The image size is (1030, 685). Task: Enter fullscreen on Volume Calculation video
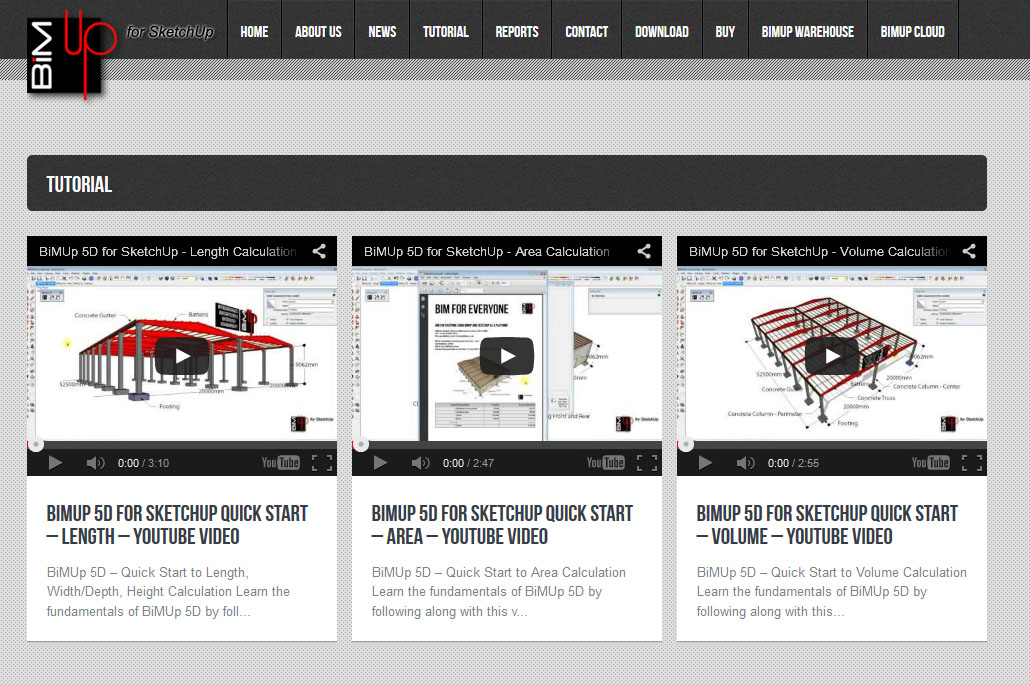972,463
